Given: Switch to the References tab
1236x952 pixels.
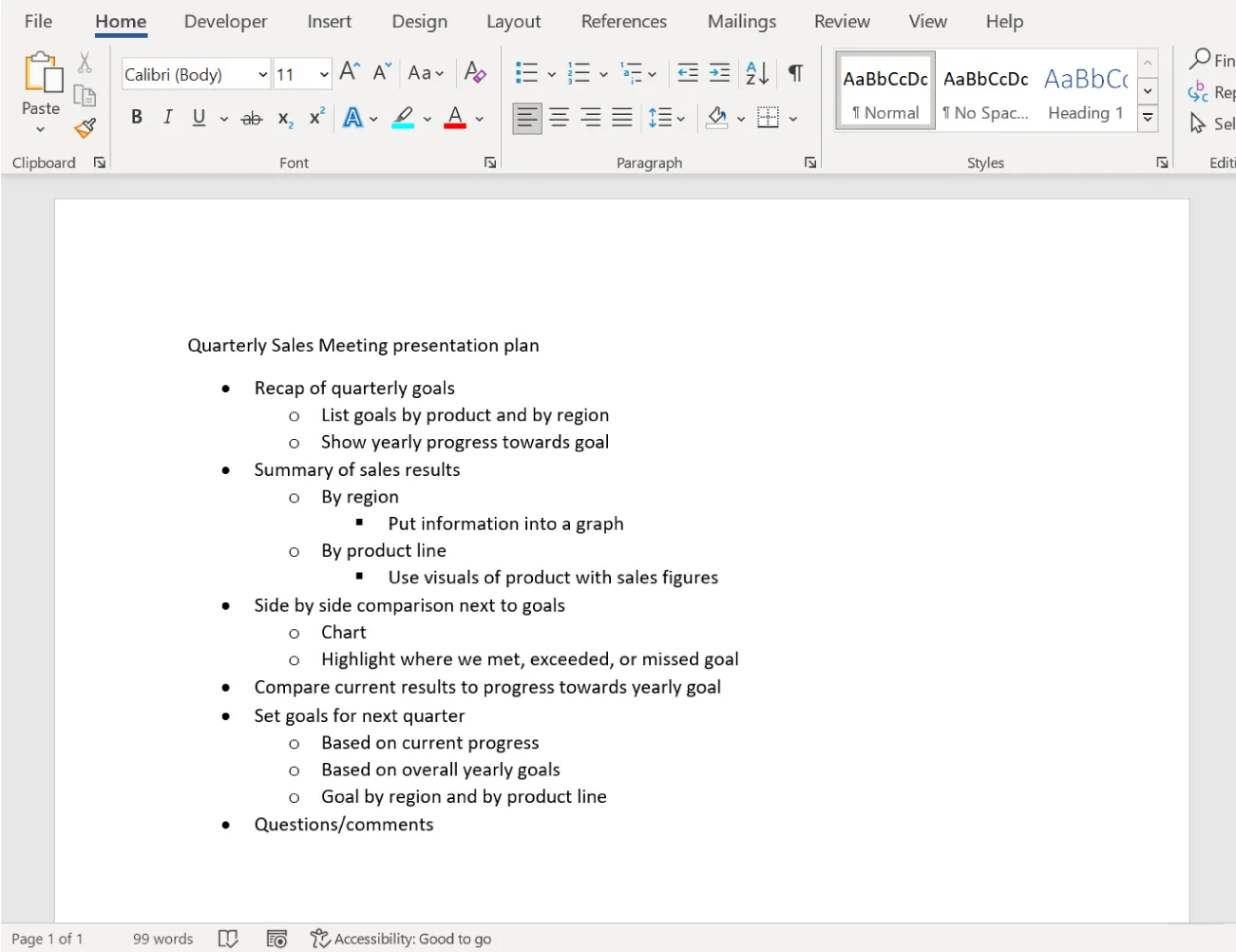Looking at the screenshot, I should click(623, 21).
